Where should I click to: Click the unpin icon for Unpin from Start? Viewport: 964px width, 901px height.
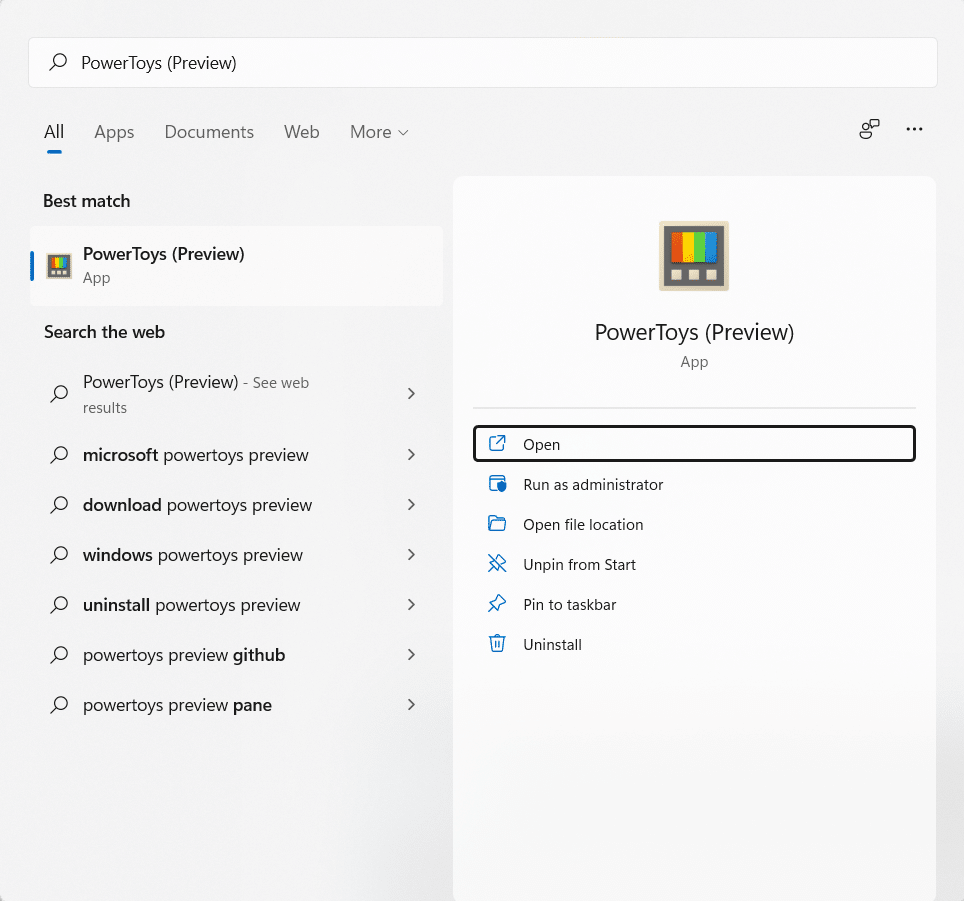click(497, 564)
